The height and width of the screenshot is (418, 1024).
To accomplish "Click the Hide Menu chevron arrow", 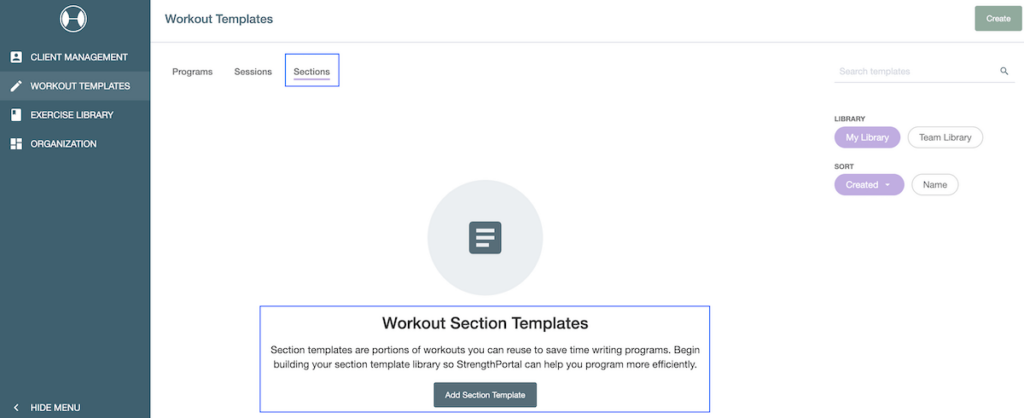I will click(x=16, y=407).
